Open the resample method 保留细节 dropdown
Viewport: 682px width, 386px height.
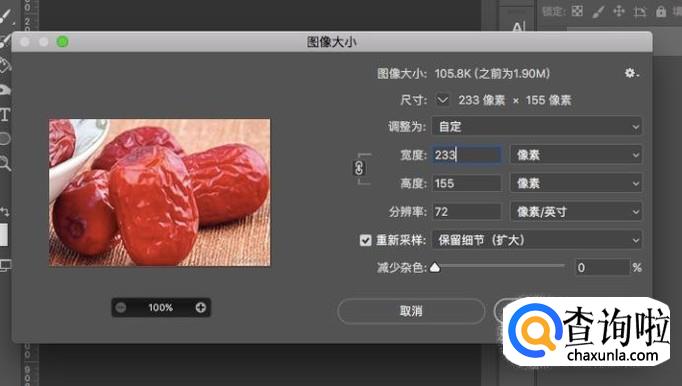coord(537,240)
